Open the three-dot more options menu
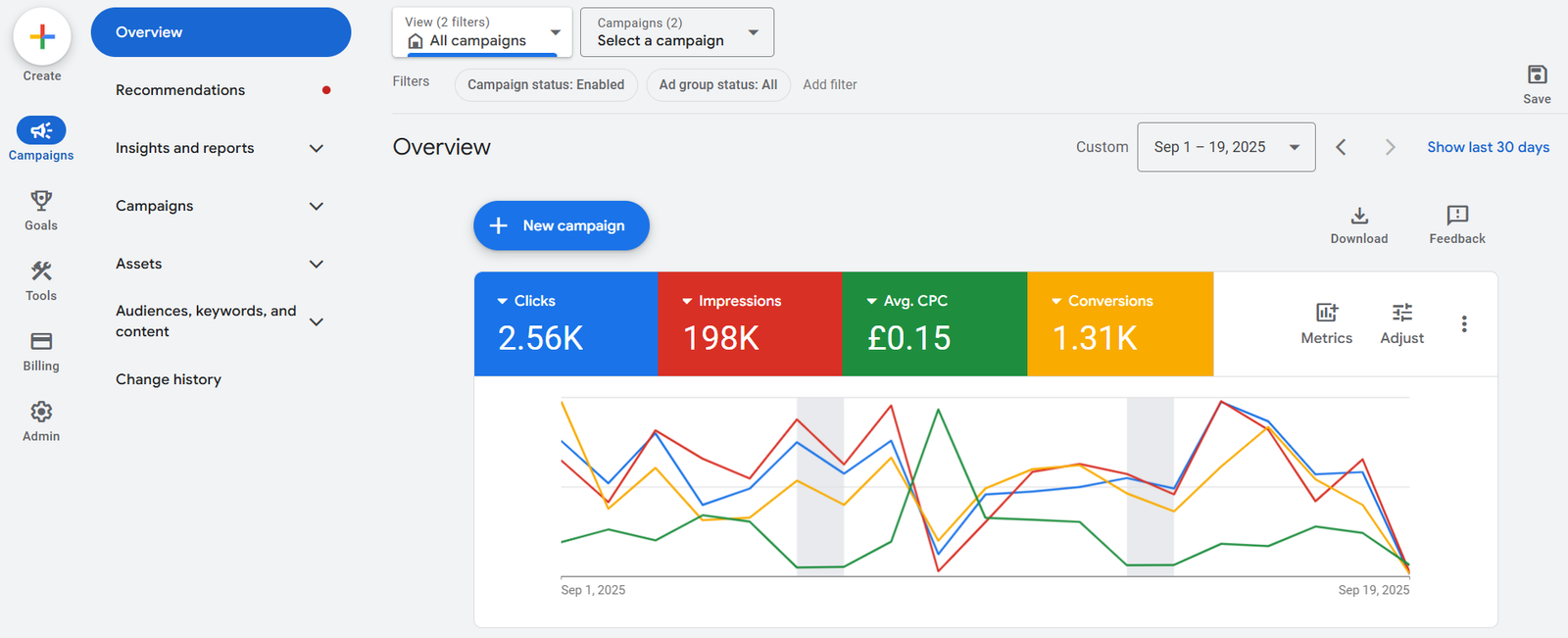Screen dimensions: 1568x638 1464,324
